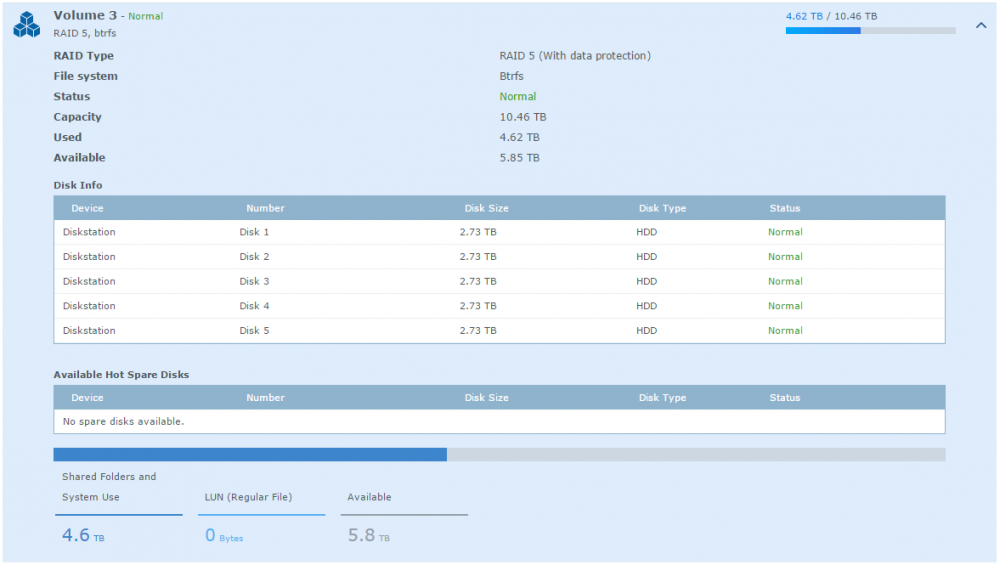The width and height of the screenshot is (1000, 565).
Task: Click Status header in Disk Info table
Action: [x=785, y=208]
